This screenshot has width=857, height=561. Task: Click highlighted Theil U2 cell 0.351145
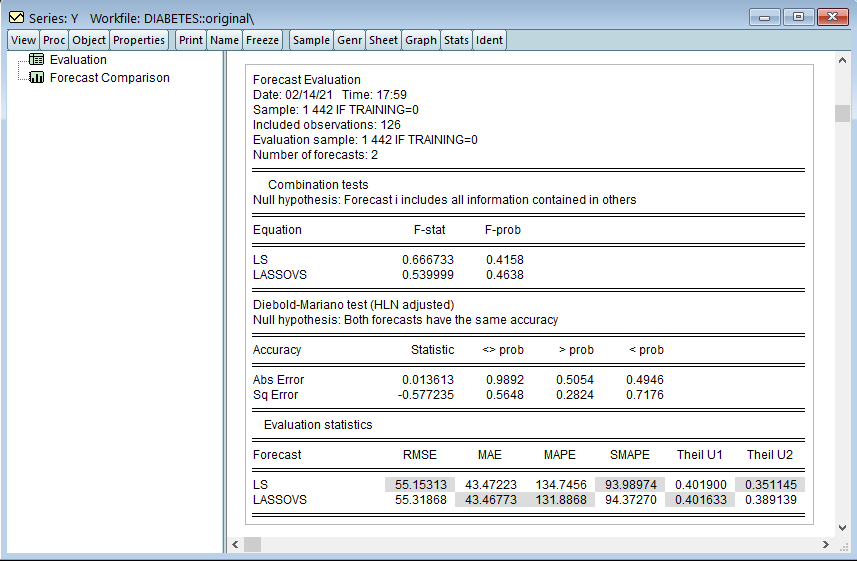[x=770, y=484]
